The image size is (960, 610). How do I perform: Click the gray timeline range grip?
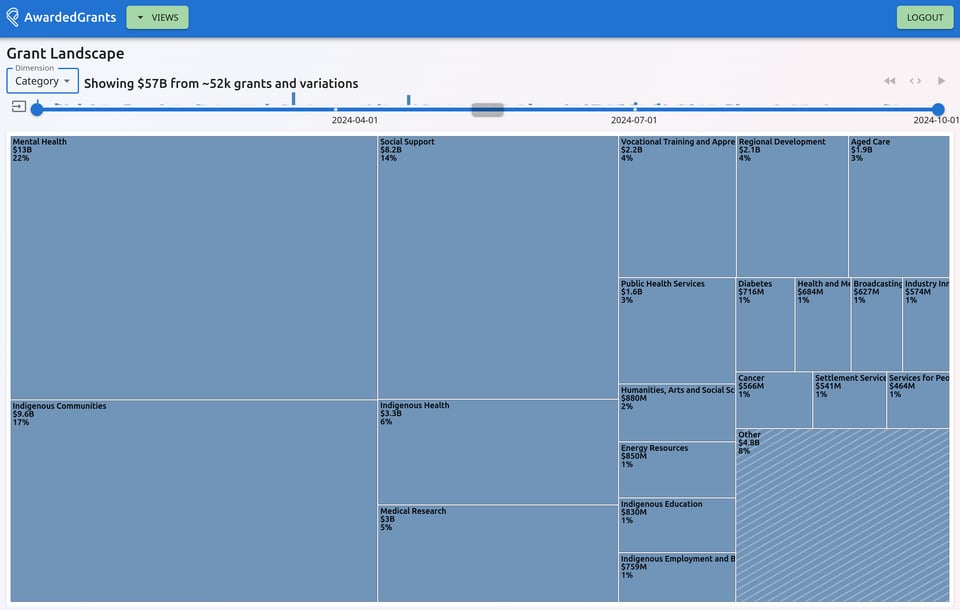click(487, 109)
